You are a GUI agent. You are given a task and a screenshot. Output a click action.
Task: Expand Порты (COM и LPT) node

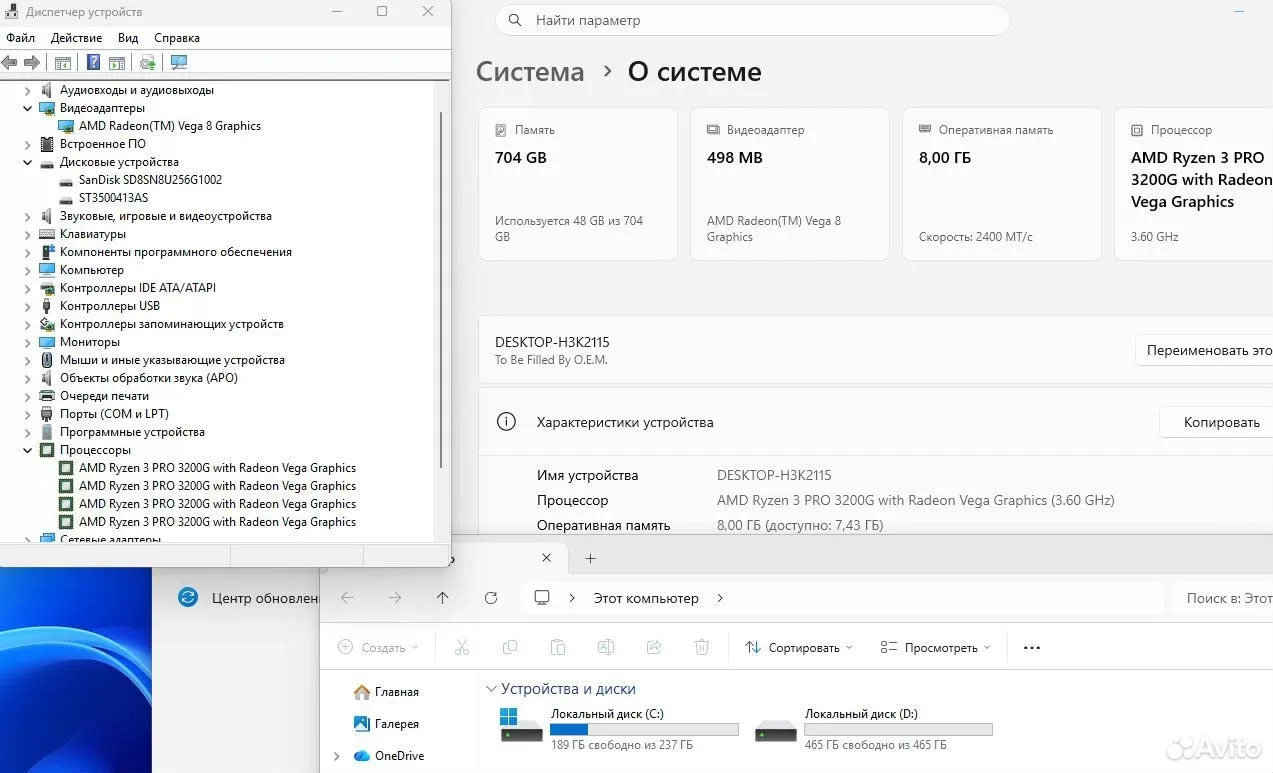pyautogui.click(x=28, y=414)
